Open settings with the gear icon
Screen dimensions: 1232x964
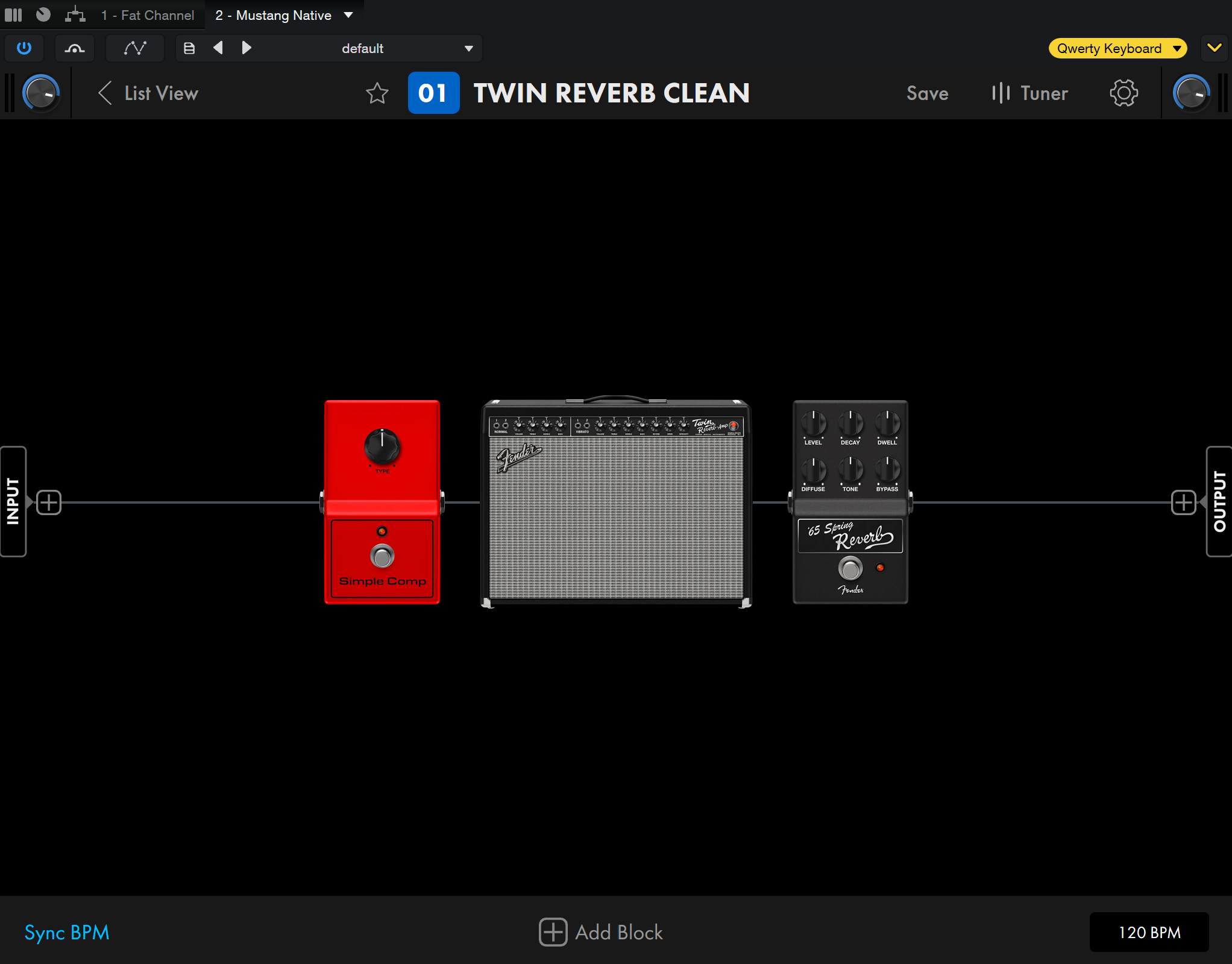(1124, 93)
